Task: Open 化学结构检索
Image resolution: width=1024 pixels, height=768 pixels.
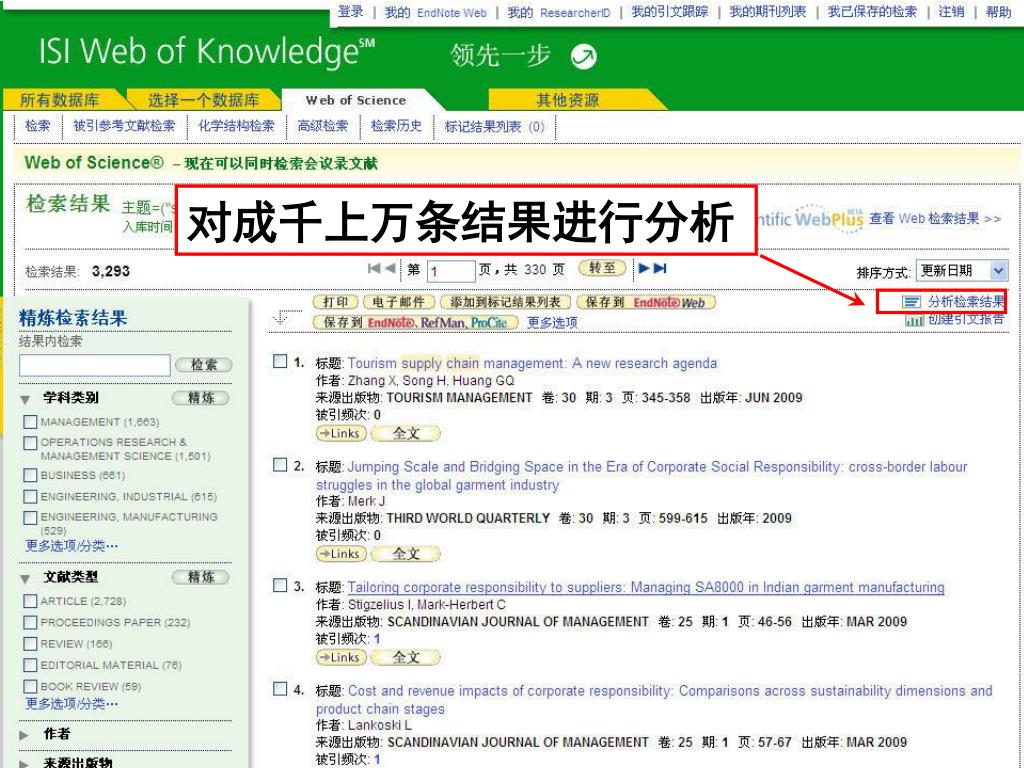Action: [x=236, y=126]
